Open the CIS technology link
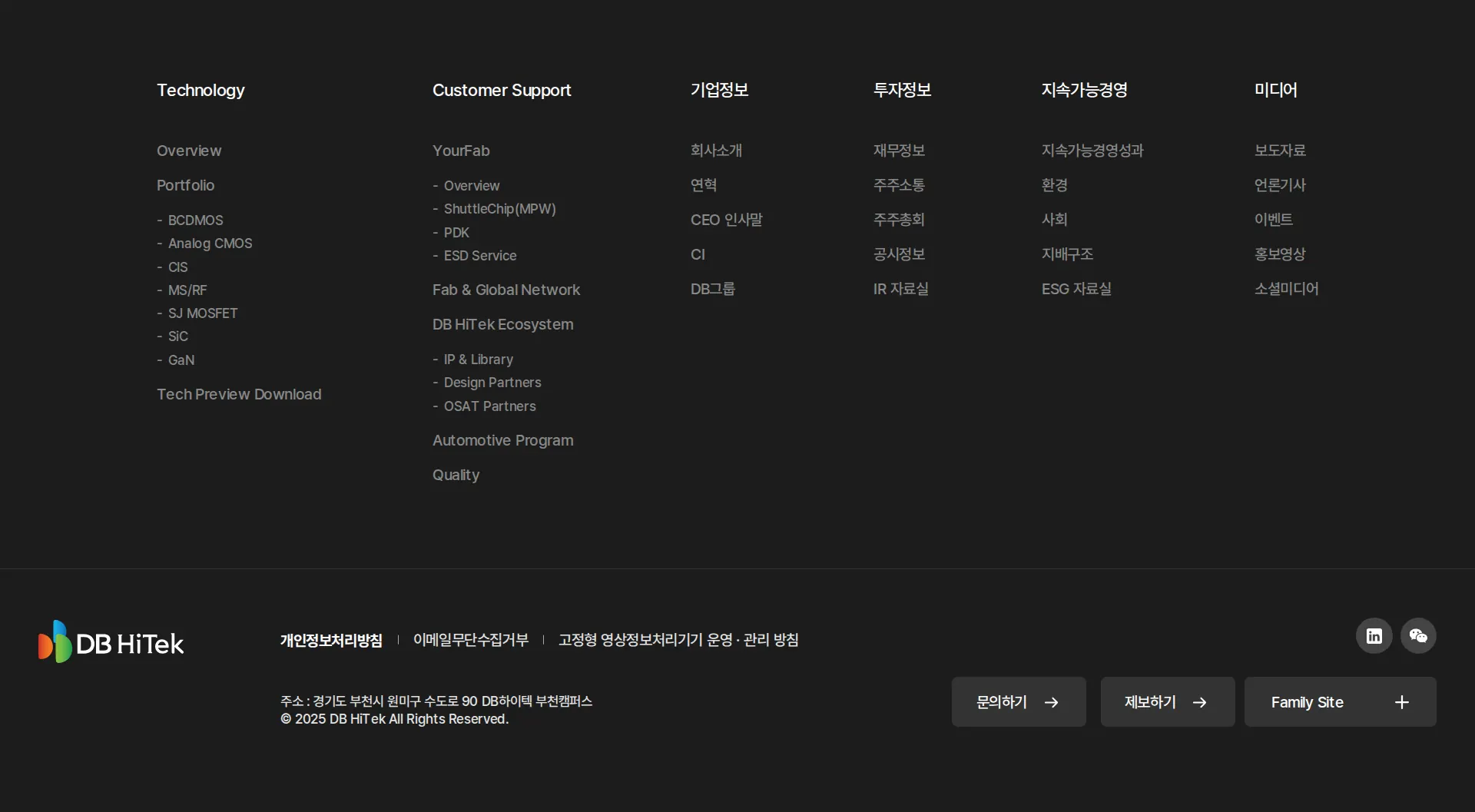Image resolution: width=1475 pixels, height=812 pixels. [178, 267]
